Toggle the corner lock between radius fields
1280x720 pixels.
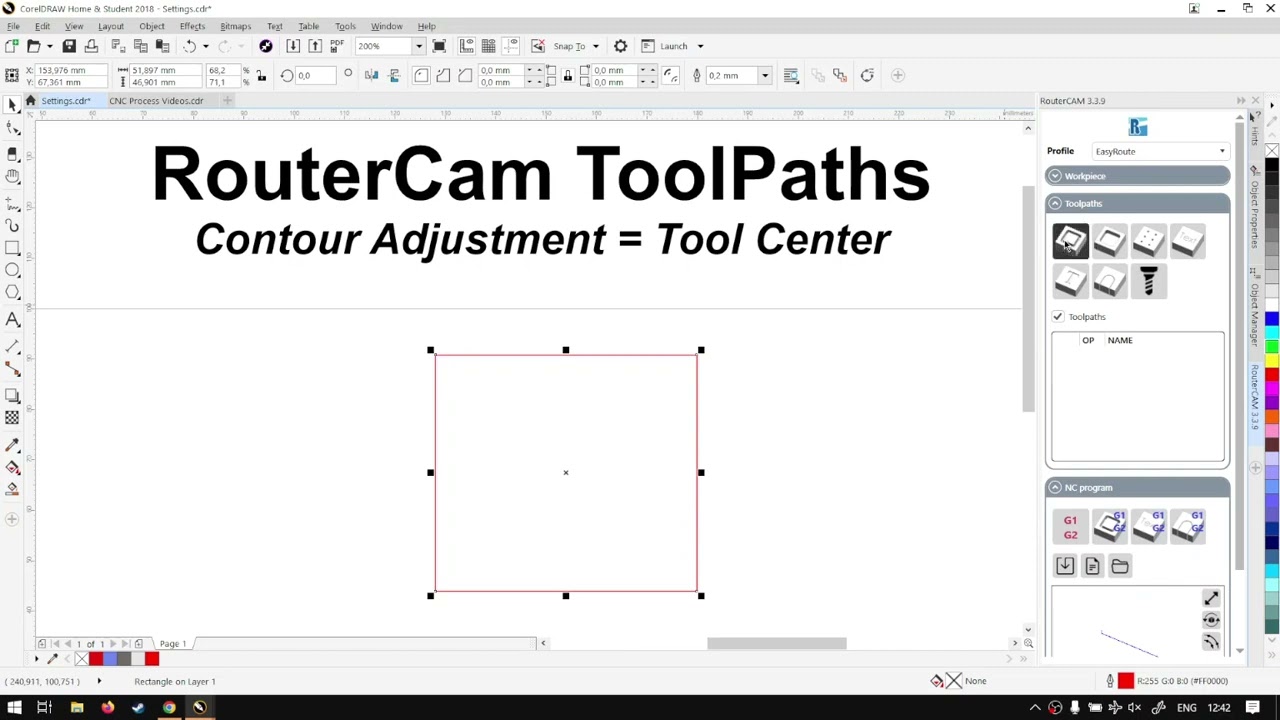pos(567,76)
